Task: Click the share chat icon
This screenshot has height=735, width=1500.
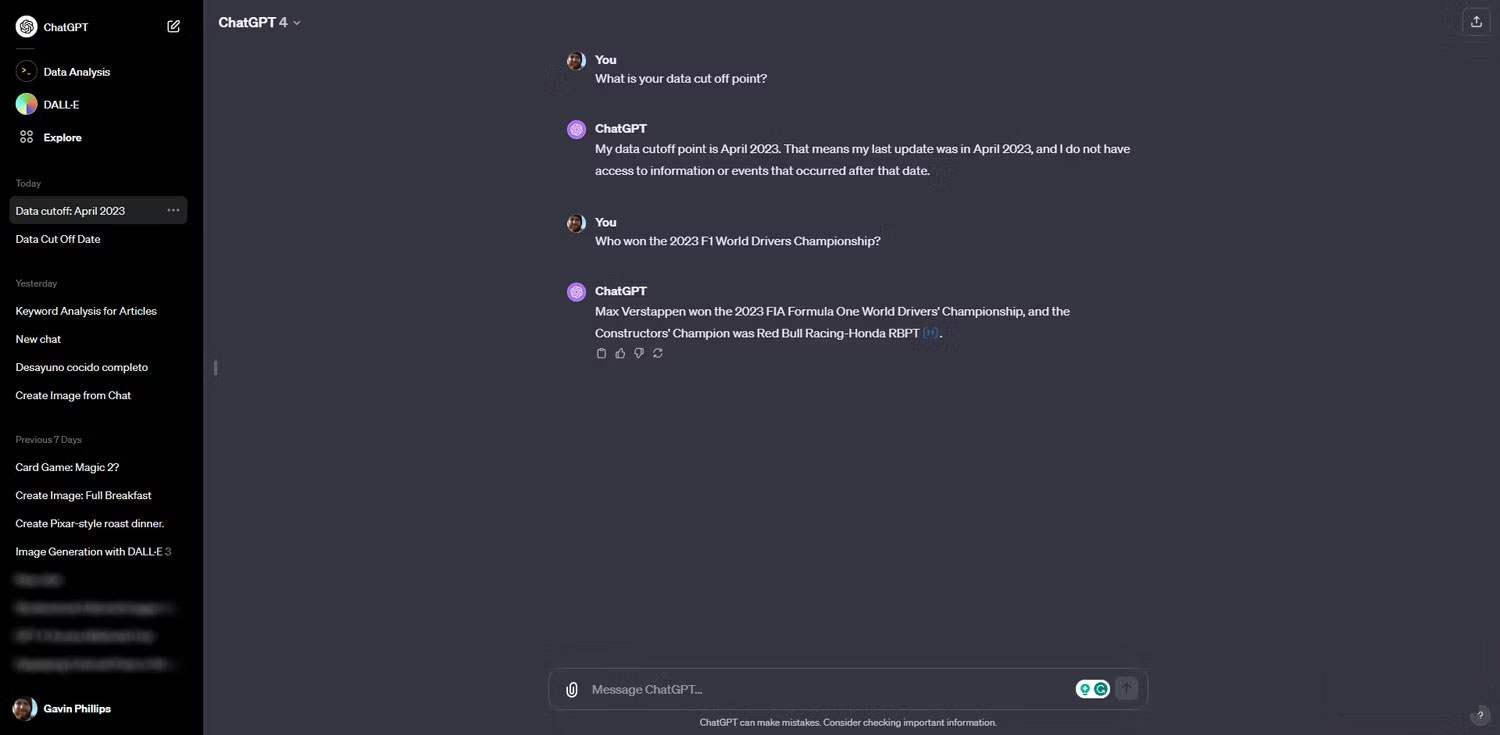Action: [1476, 21]
